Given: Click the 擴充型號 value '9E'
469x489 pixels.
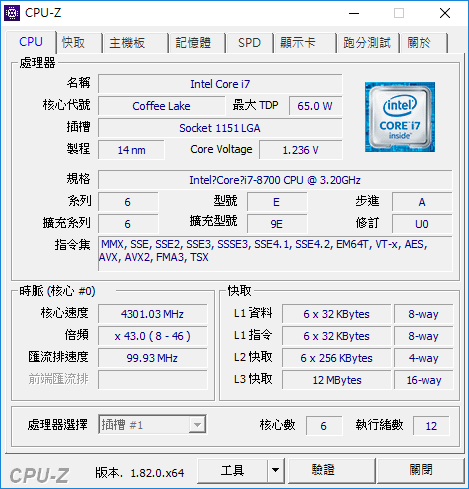Looking at the screenshot, I should click(277, 224).
